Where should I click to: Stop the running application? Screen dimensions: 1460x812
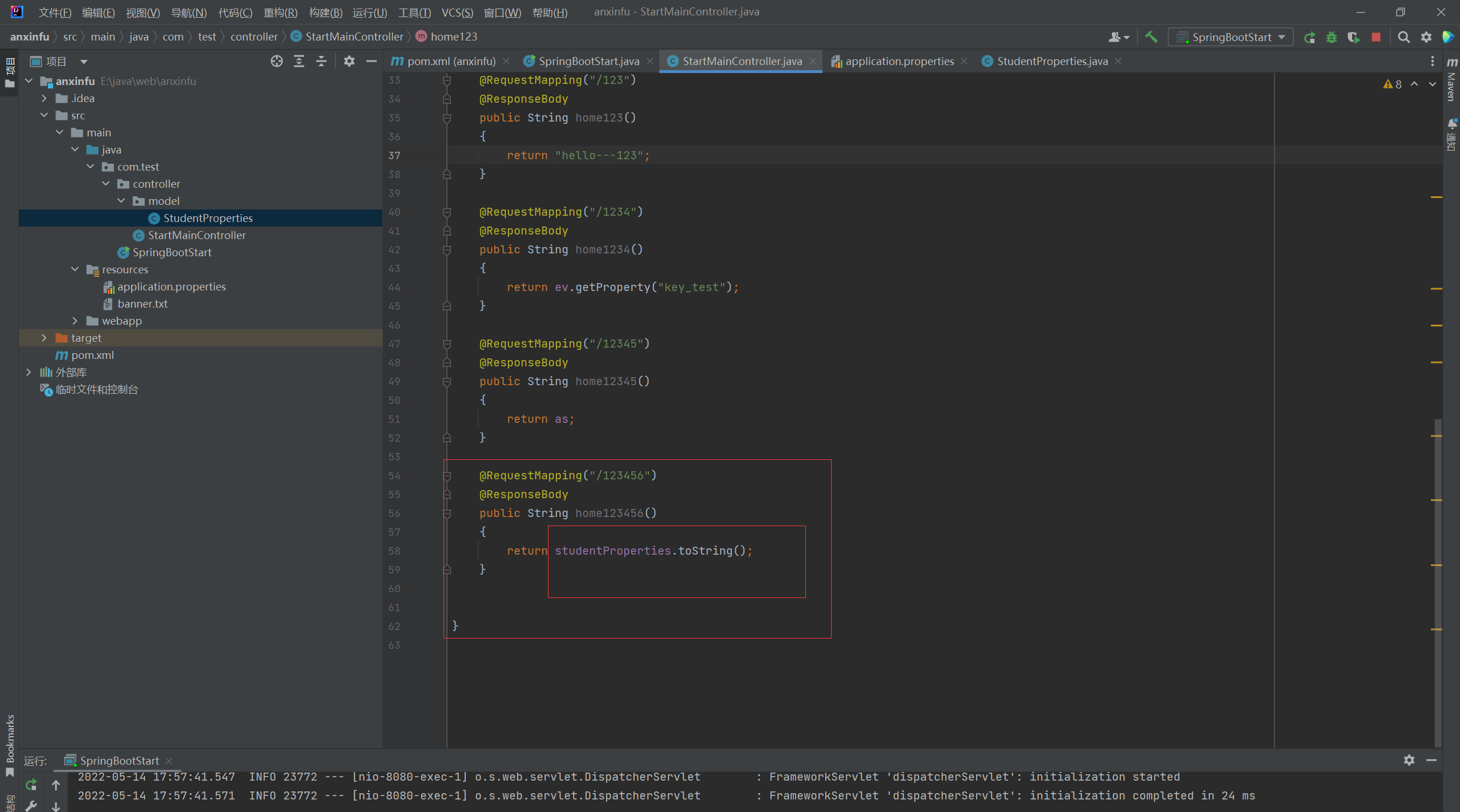click(x=1376, y=37)
